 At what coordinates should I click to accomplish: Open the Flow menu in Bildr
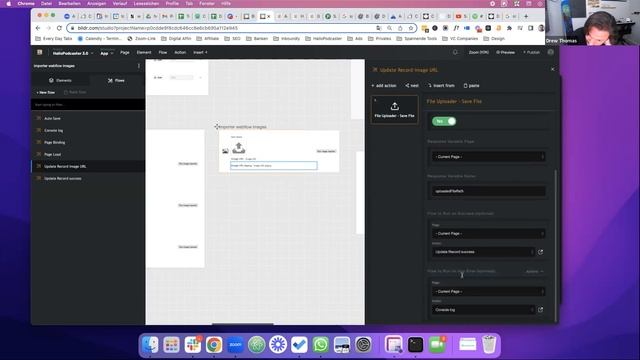(162, 52)
